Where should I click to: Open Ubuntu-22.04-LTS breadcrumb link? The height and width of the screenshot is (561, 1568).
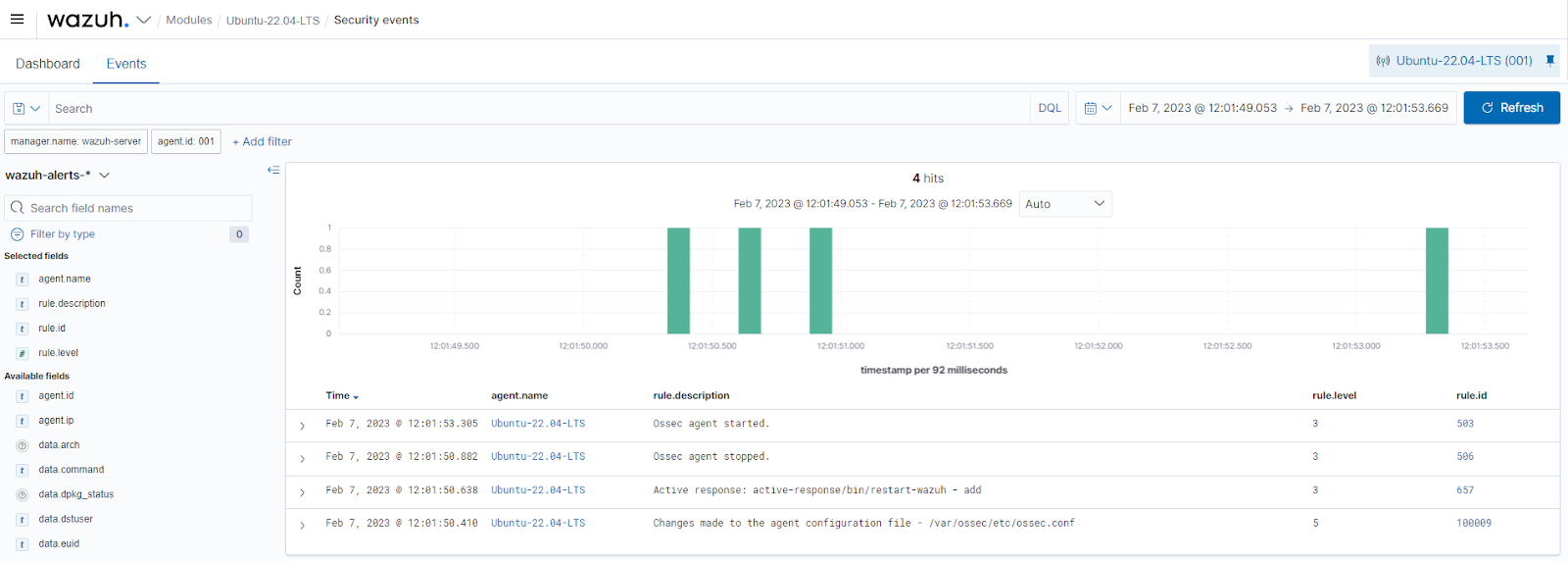(272, 21)
